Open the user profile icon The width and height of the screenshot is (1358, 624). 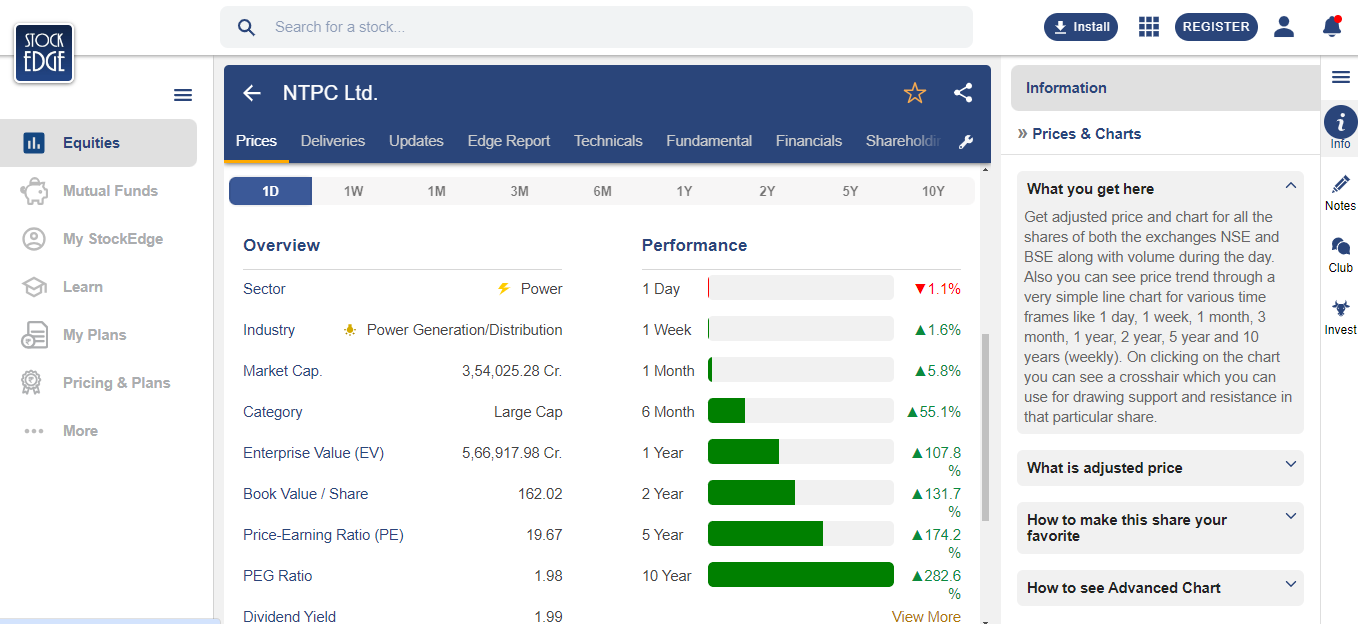(x=1284, y=27)
